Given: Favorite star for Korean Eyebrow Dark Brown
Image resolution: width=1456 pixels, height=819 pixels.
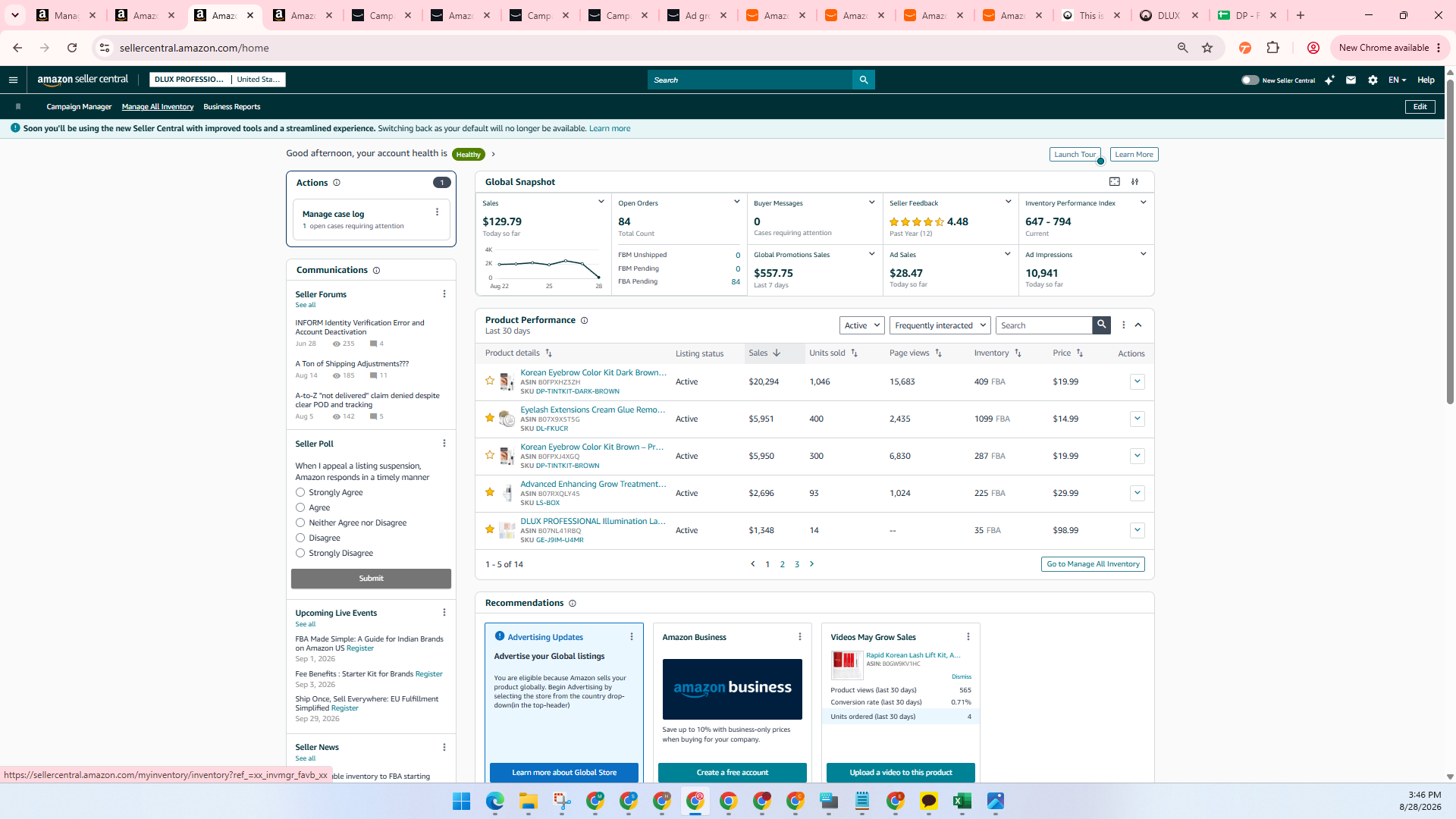Looking at the screenshot, I should [x=490, y=381].
